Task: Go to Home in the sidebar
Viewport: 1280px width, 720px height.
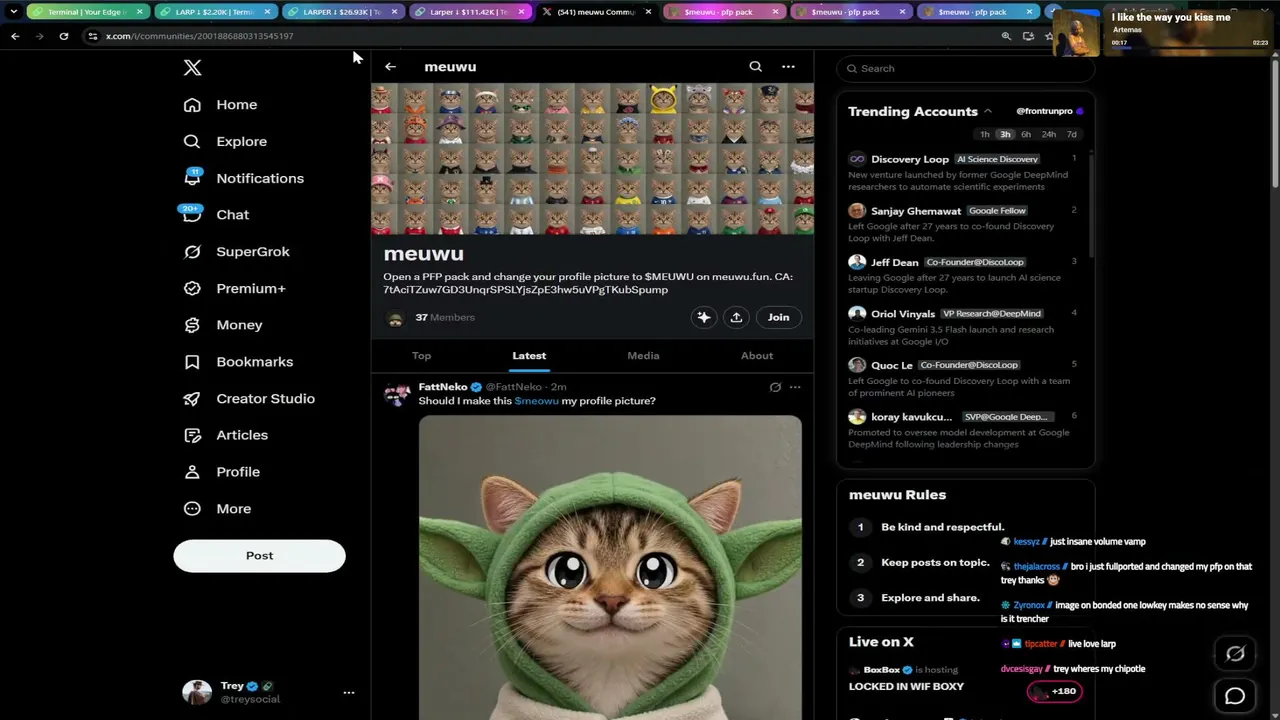Action: [x=220, y=105]
